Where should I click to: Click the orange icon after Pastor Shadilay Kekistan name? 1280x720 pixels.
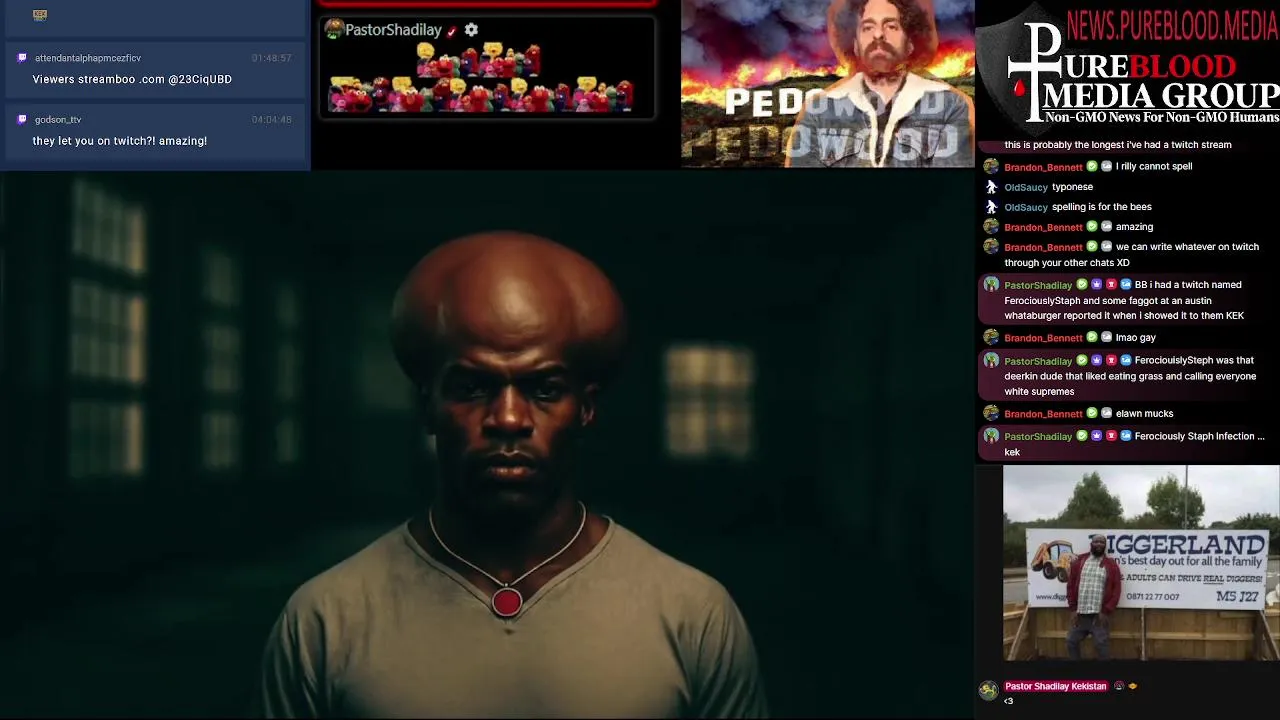click(x=1132, y=686)
